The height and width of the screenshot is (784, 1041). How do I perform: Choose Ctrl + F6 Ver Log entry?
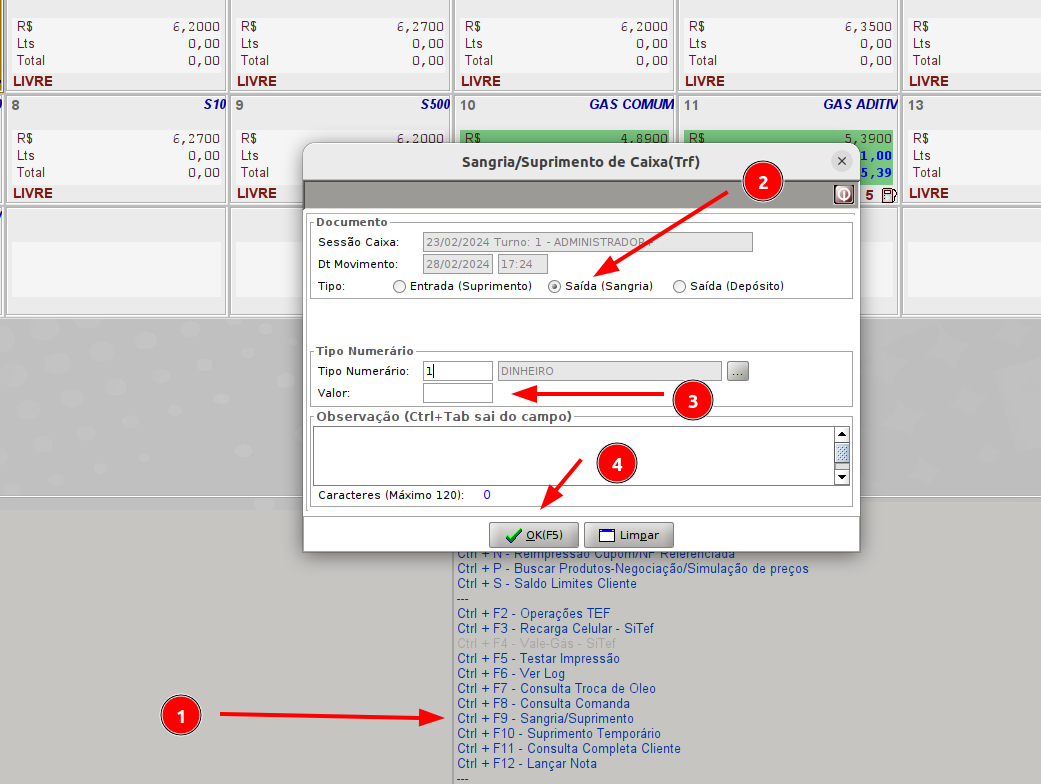511,674
